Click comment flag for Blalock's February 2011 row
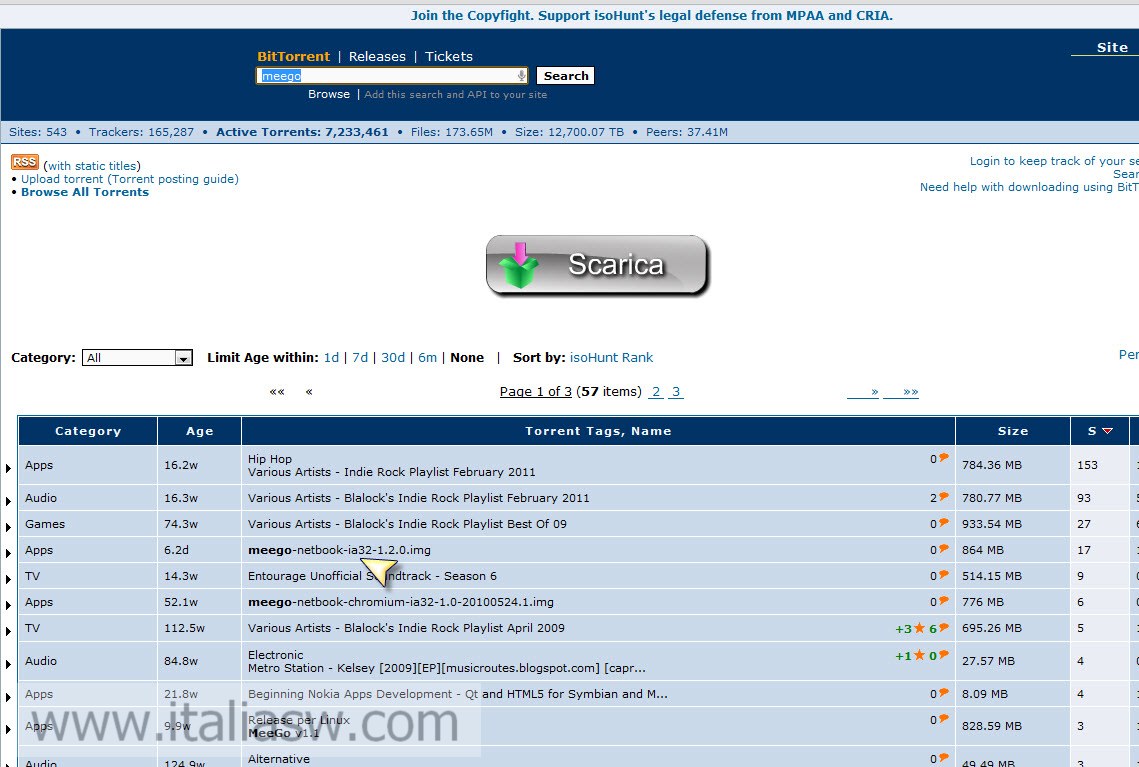 pos(944,497)
